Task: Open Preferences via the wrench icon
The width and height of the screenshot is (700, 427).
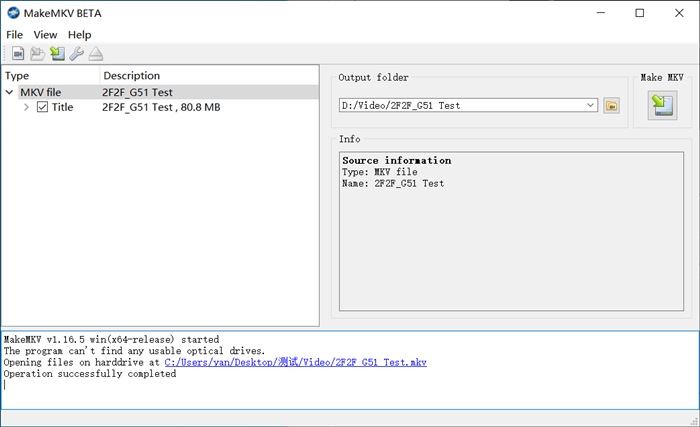Action: [x=76, y=54]
